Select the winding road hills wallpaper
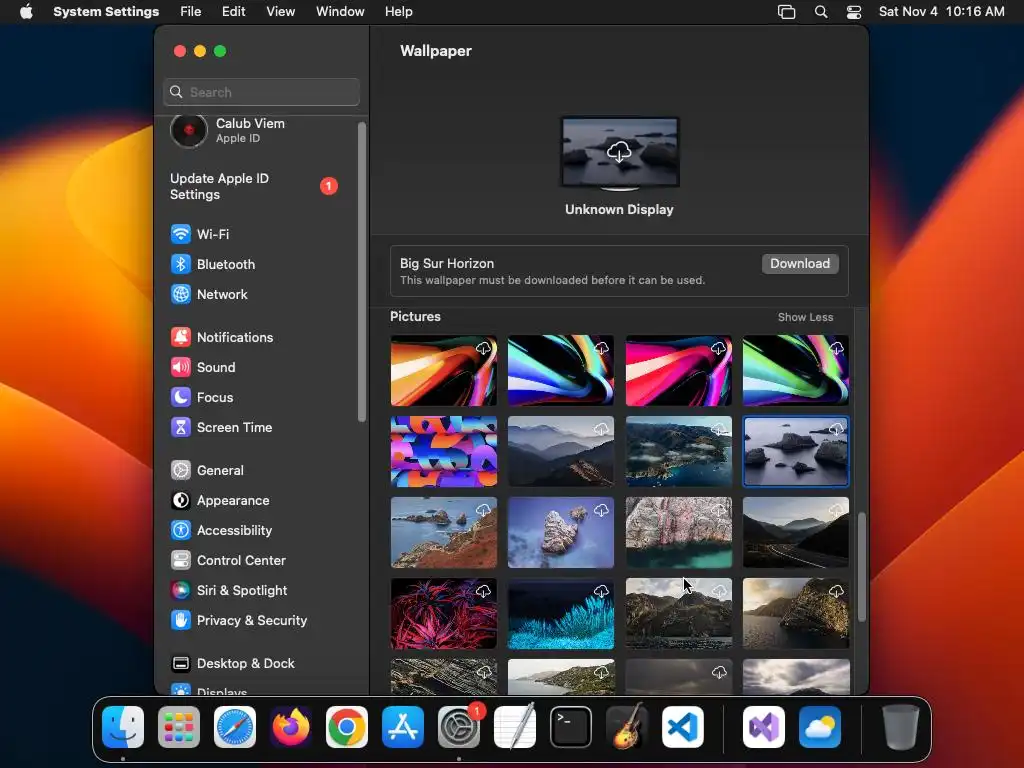 [x=796, y=532]
